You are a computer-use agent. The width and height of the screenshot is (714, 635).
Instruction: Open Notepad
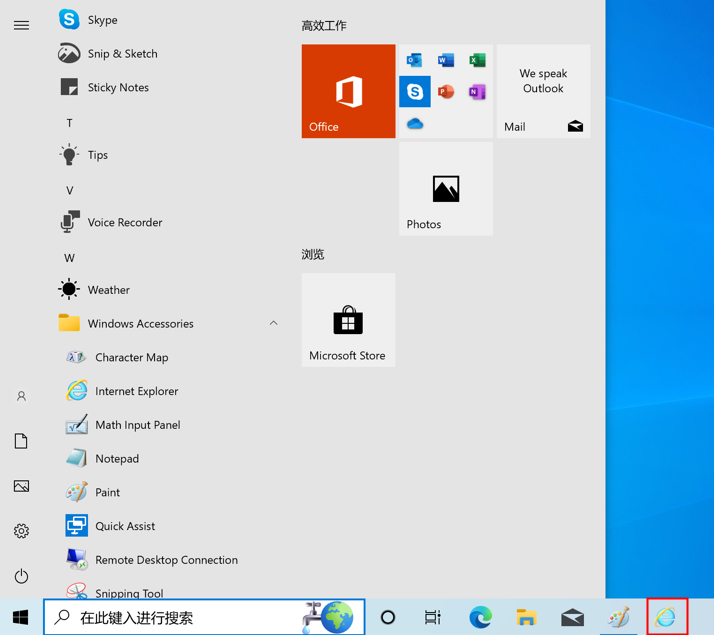pos(116,459)
